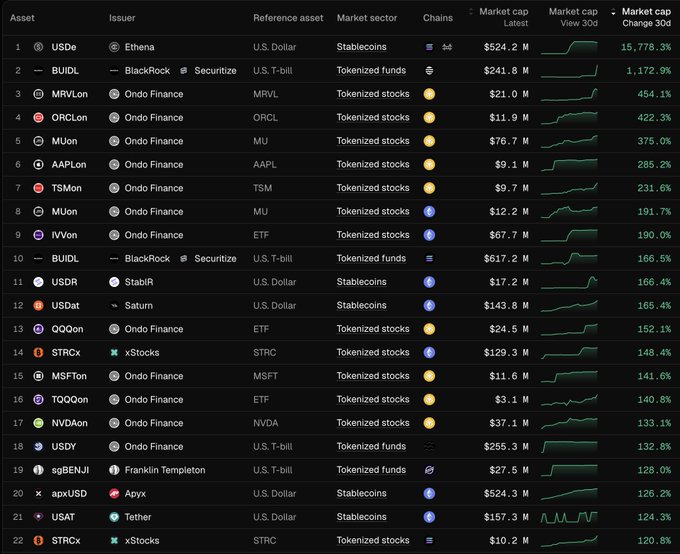This screenshot has height=554, width=680.
Task: Click the TQQQon asset icon
Action: (38, 400)
